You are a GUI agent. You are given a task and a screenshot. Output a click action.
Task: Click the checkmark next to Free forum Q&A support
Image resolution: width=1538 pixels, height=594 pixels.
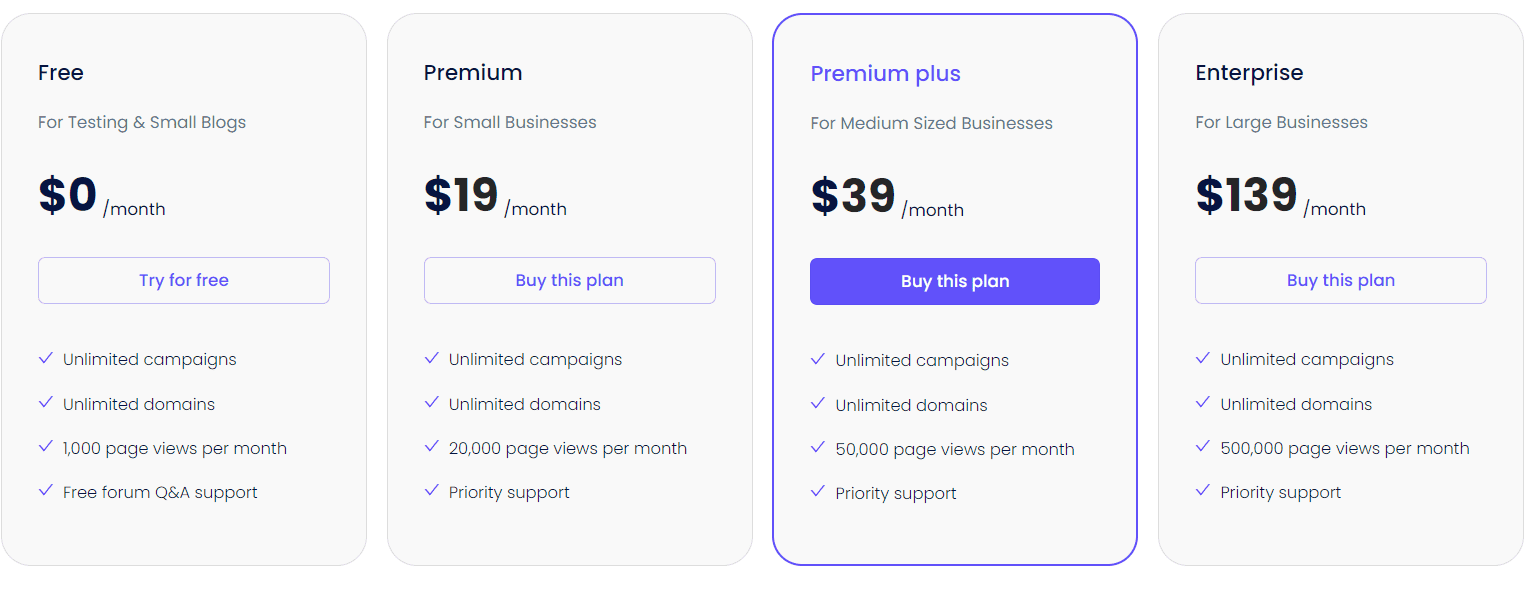point(46,491)
